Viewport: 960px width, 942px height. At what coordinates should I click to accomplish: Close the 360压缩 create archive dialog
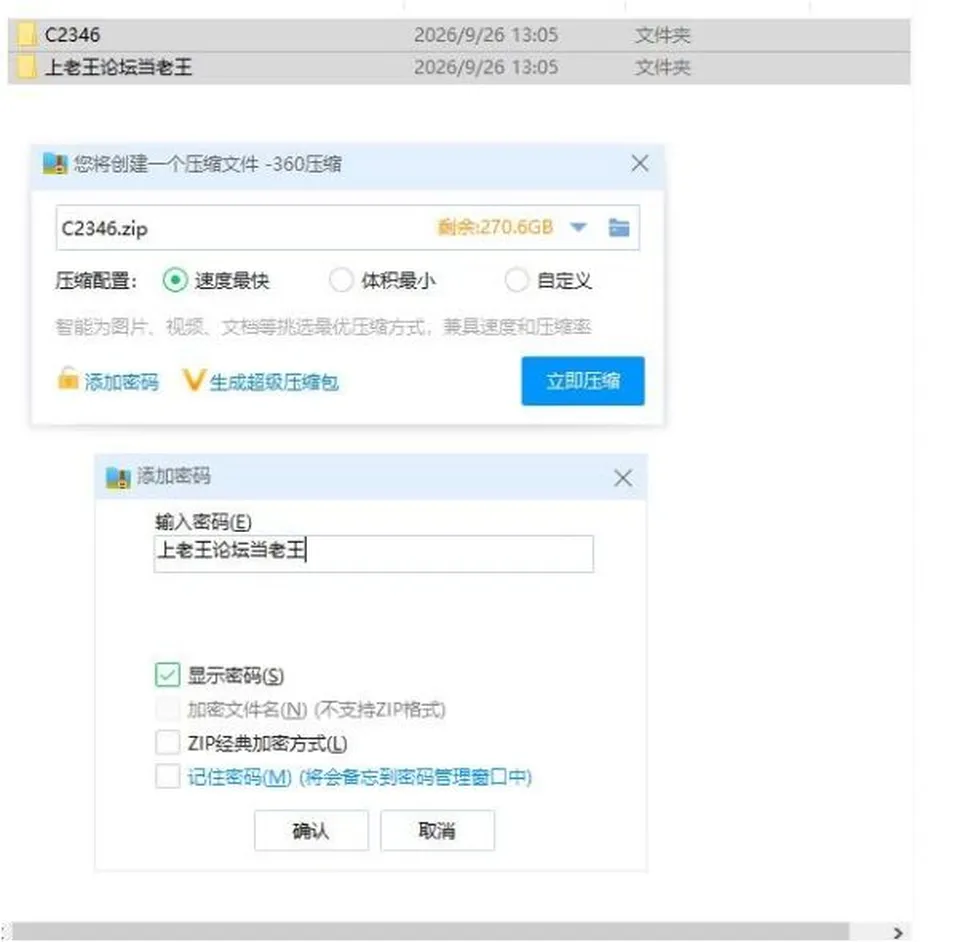click(640, 163)
